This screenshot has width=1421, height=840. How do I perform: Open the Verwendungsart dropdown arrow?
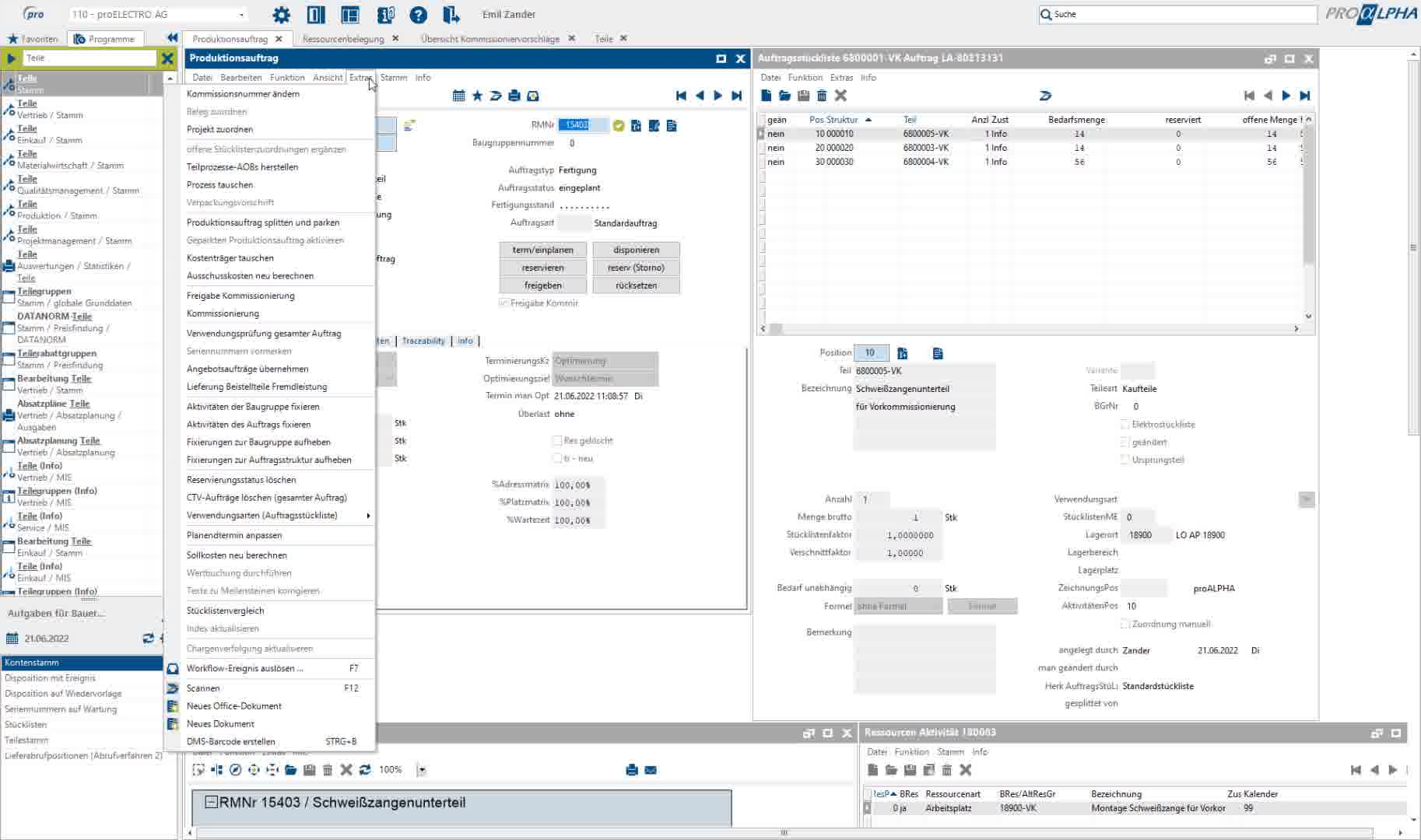click(x=1307, y=499)
